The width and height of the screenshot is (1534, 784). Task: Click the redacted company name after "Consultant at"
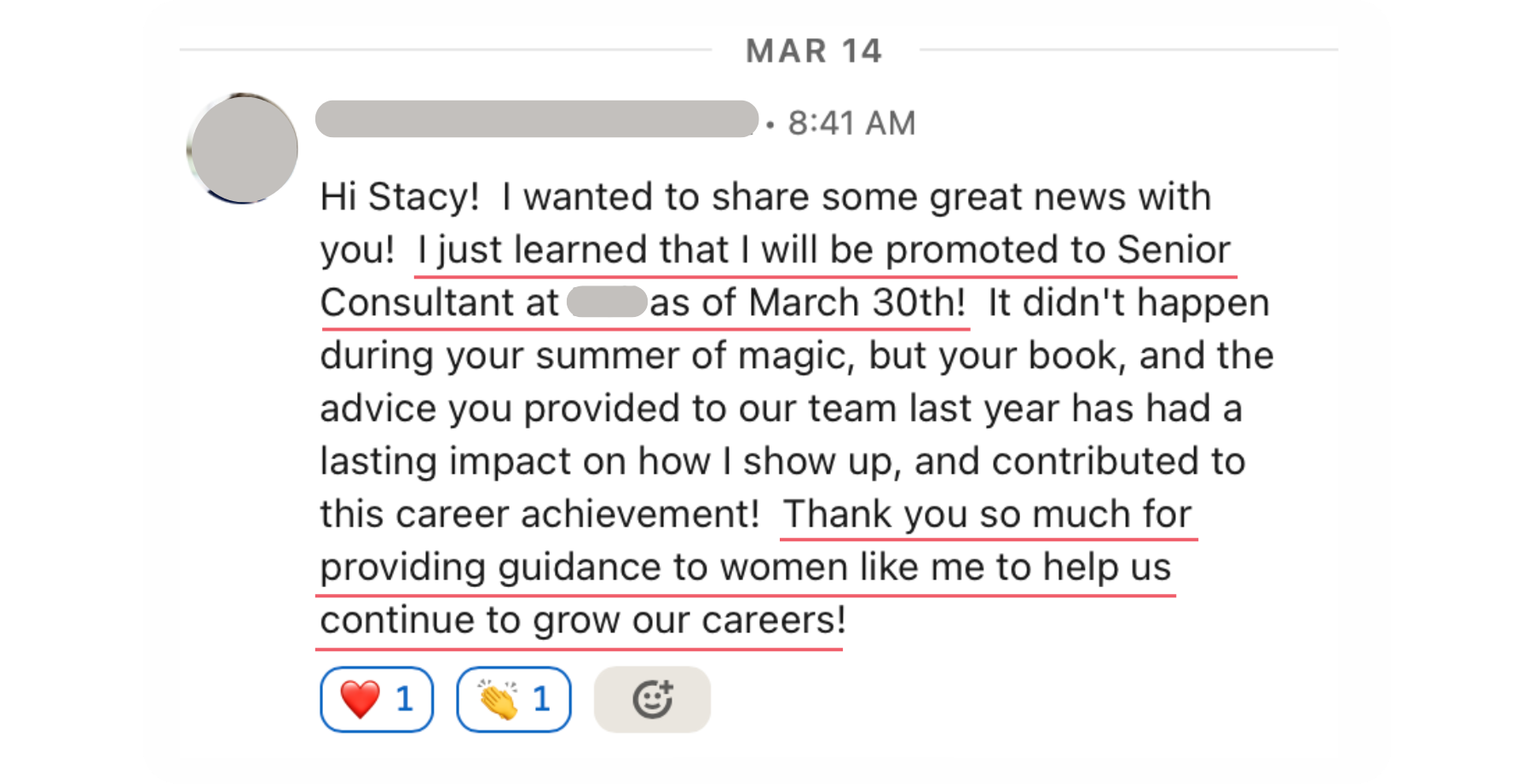[606, 303]
